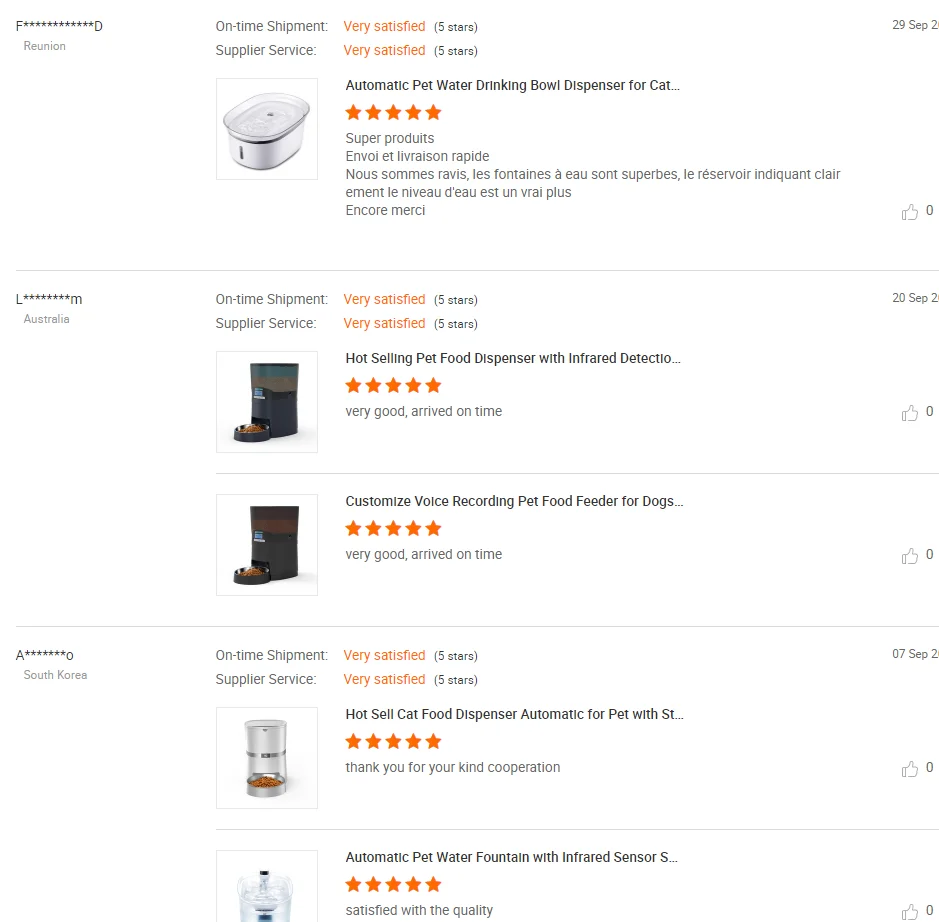Like the 'satisfied with the quality' review
Screen dimensions: 939x922
(x=909, y=912)
